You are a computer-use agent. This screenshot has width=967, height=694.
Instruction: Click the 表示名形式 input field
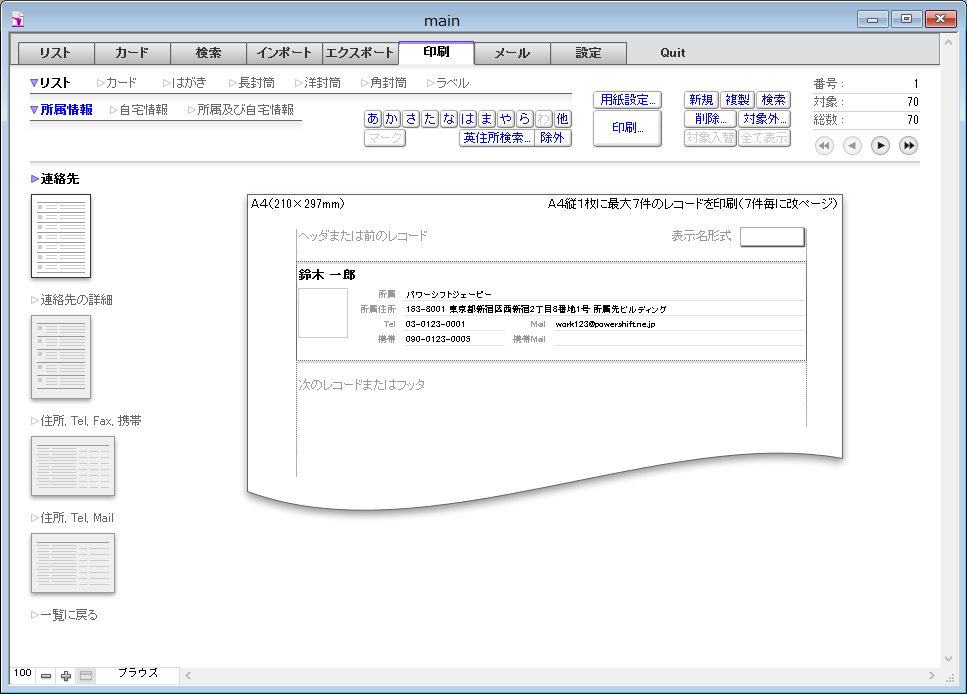(771, 237)
